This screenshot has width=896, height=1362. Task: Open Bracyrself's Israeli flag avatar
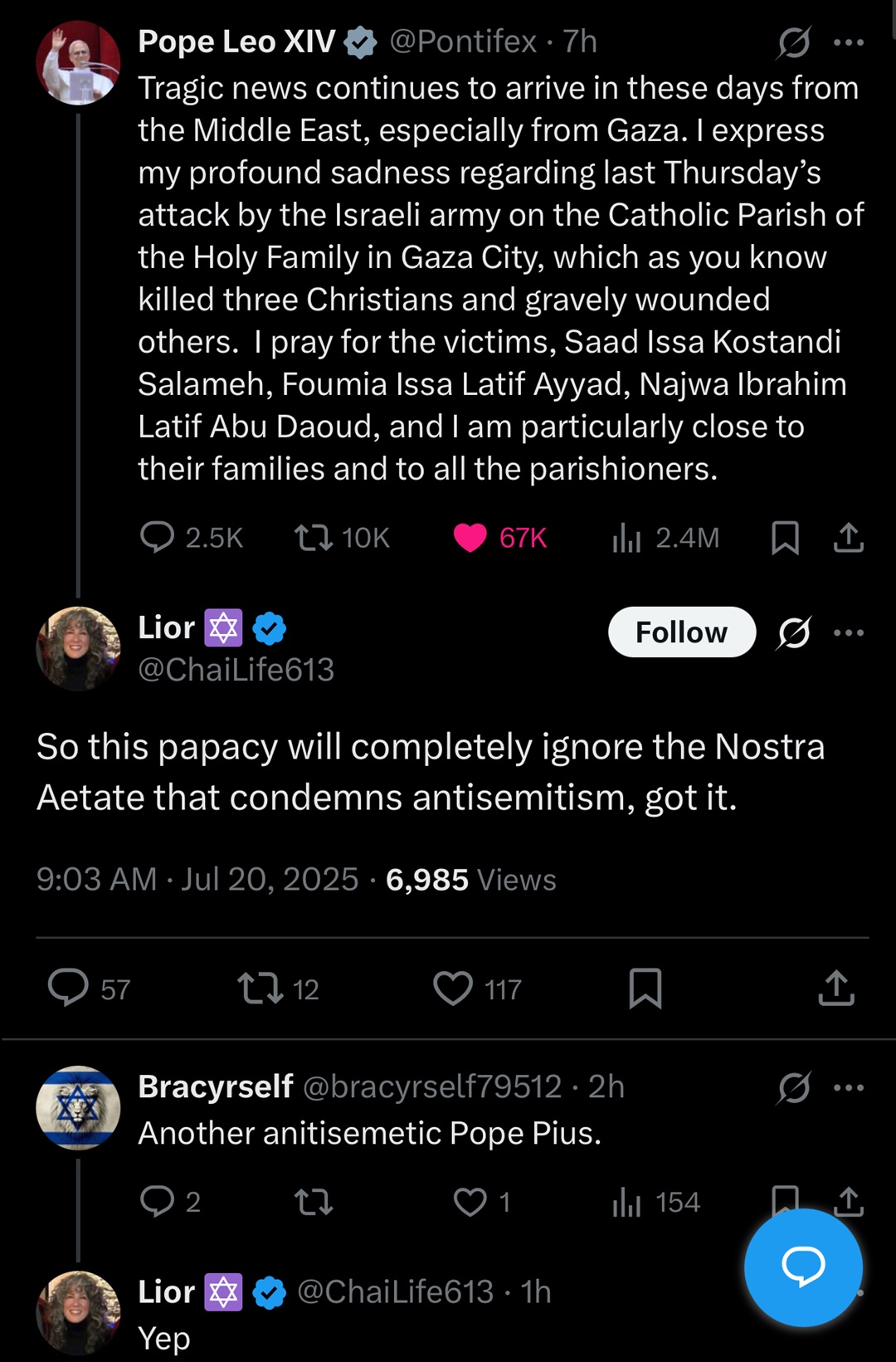coord(78,1107)
